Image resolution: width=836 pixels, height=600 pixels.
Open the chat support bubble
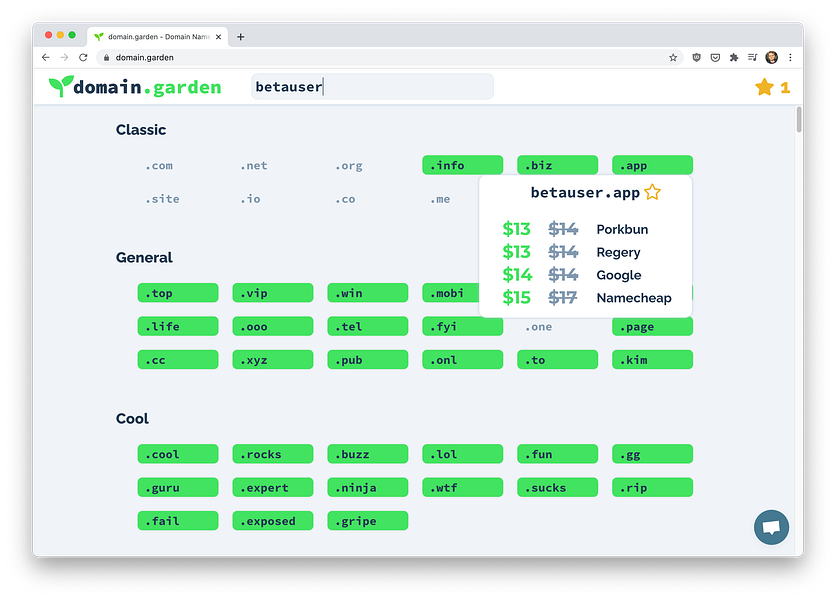point(771,527)
